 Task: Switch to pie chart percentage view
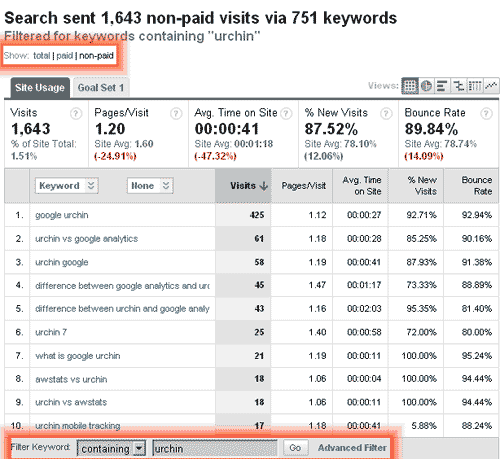tap(426, 86)
